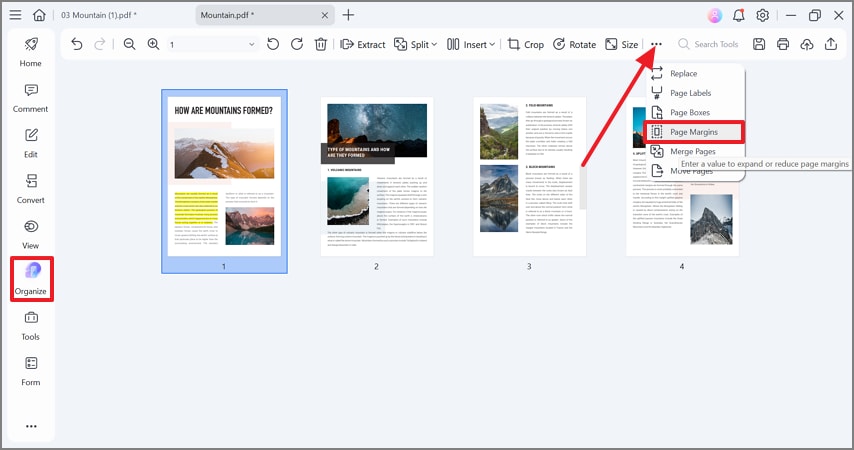Viewport: 854px width, 450px height.
Task: Select page 3 thumbnail
Action: point(529,177)
